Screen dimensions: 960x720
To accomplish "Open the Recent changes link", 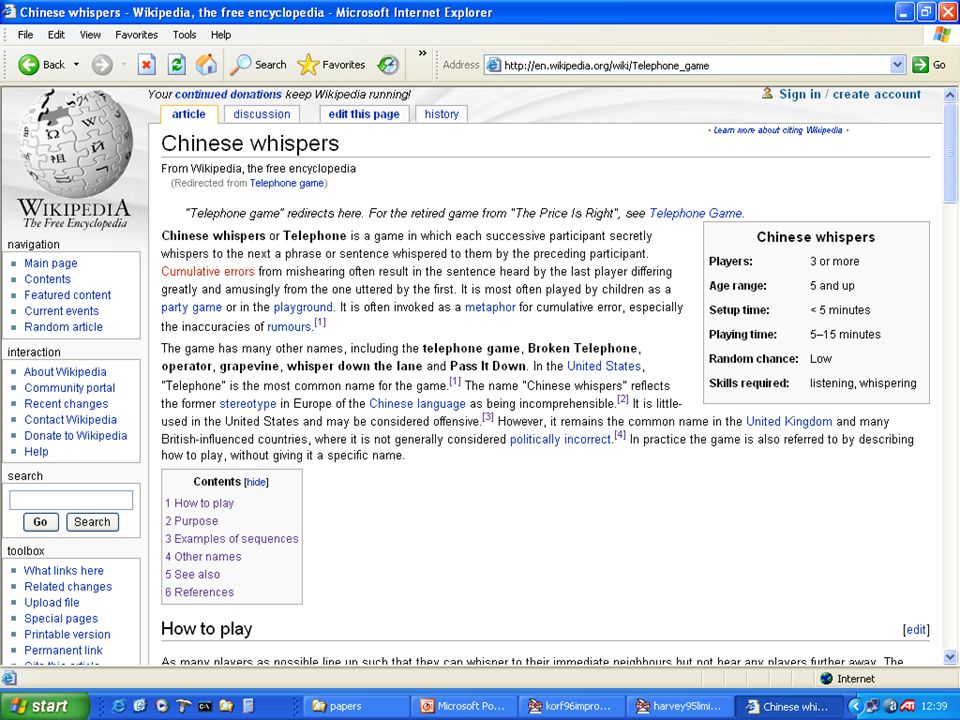I will click(66, 404).
